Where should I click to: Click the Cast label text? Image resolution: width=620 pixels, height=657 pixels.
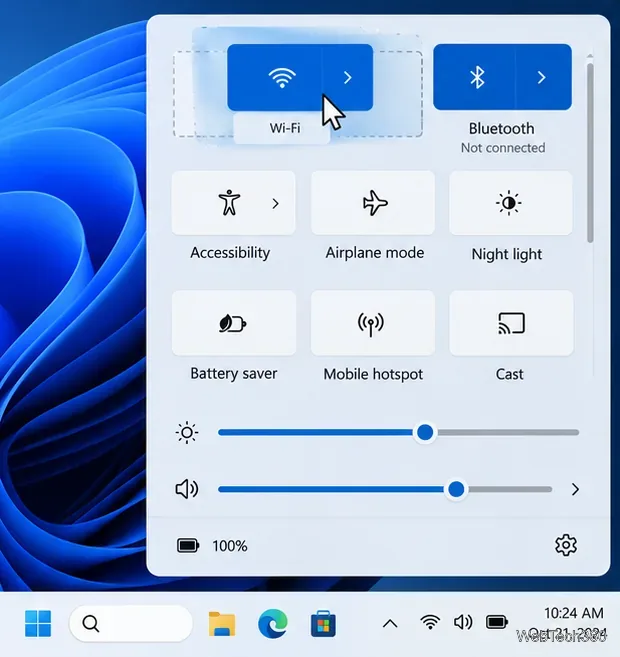[509, 374]
